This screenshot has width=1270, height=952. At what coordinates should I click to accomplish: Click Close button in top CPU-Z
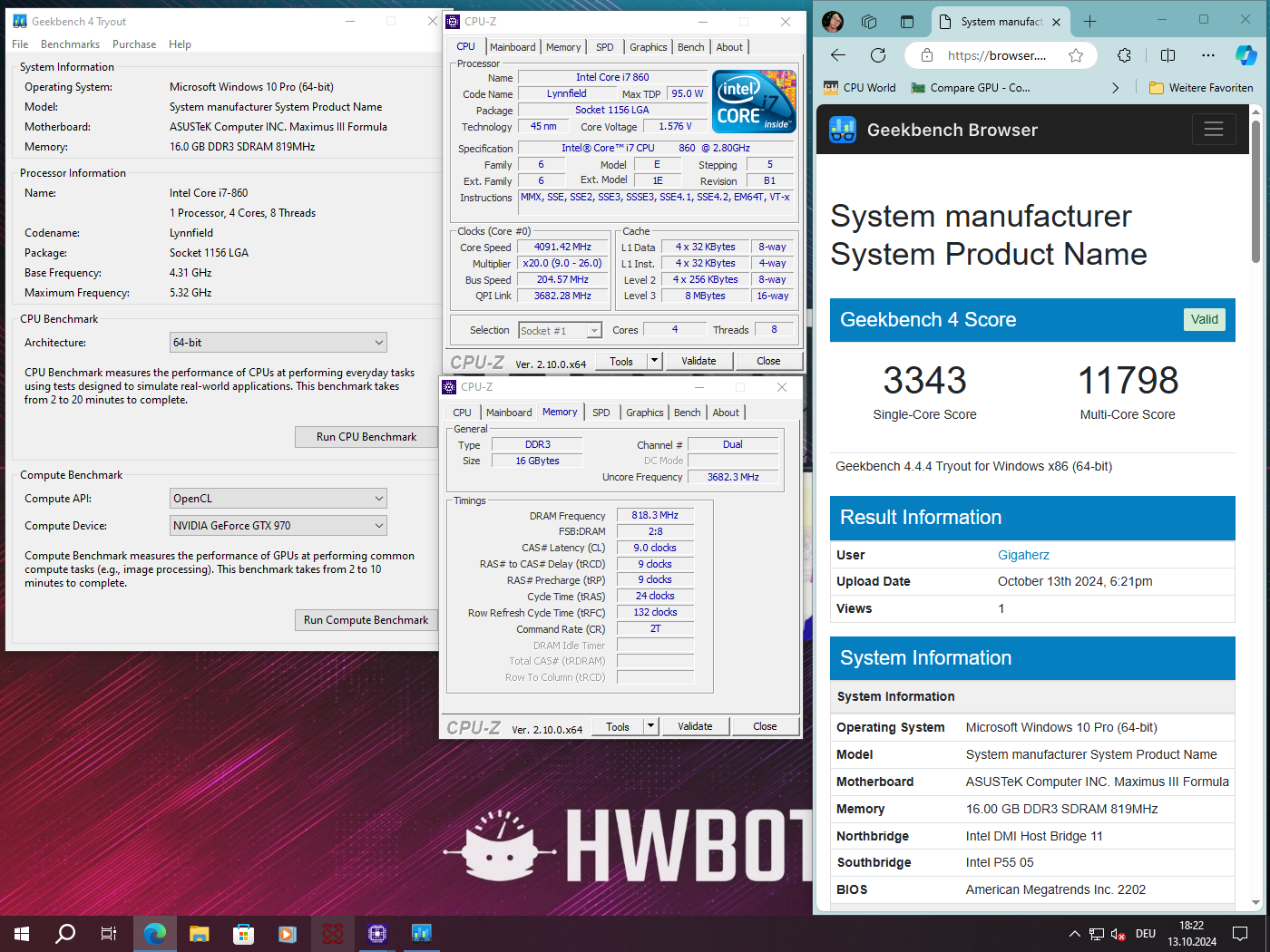click(x=768, y=361)
